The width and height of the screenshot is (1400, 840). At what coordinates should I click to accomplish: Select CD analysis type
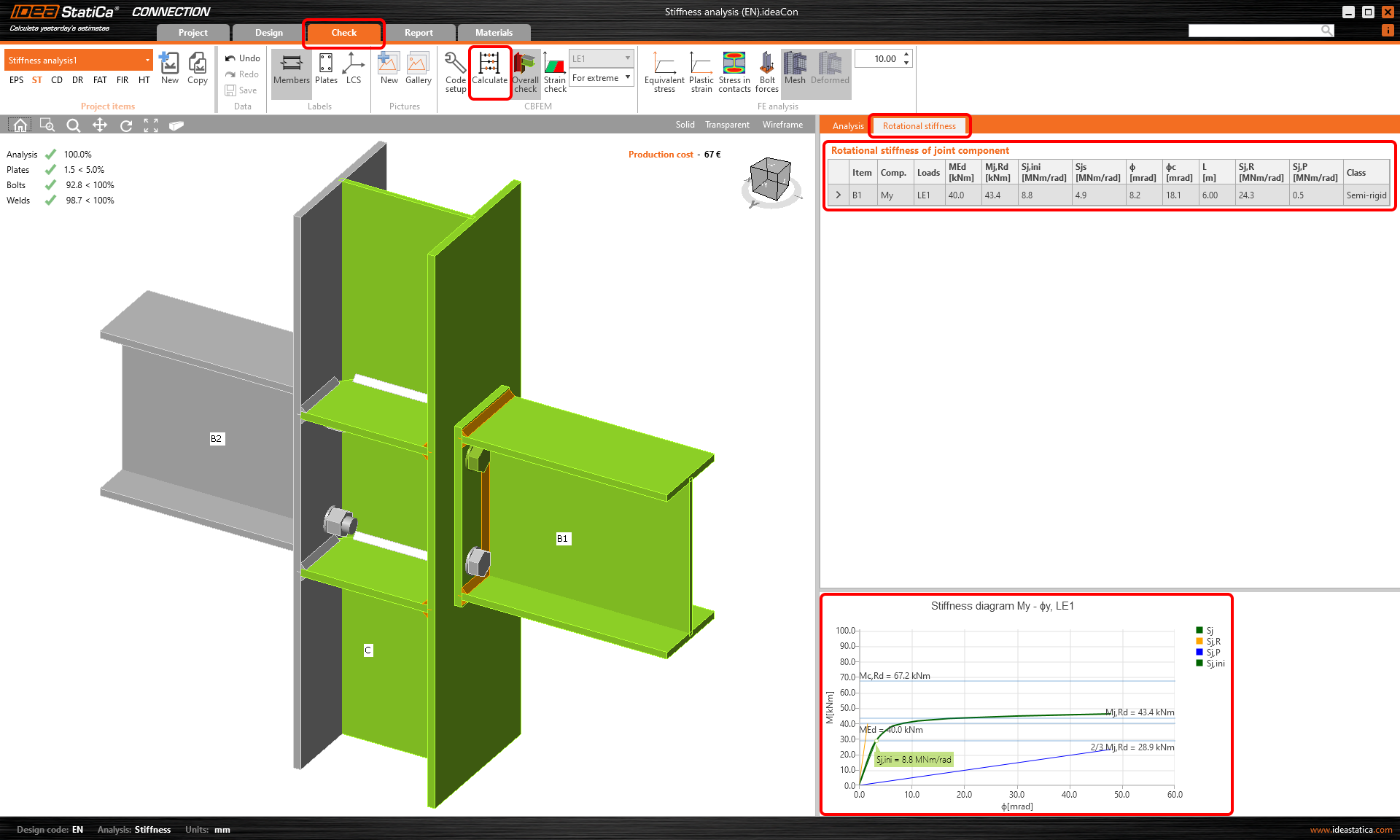pos(57,80)
